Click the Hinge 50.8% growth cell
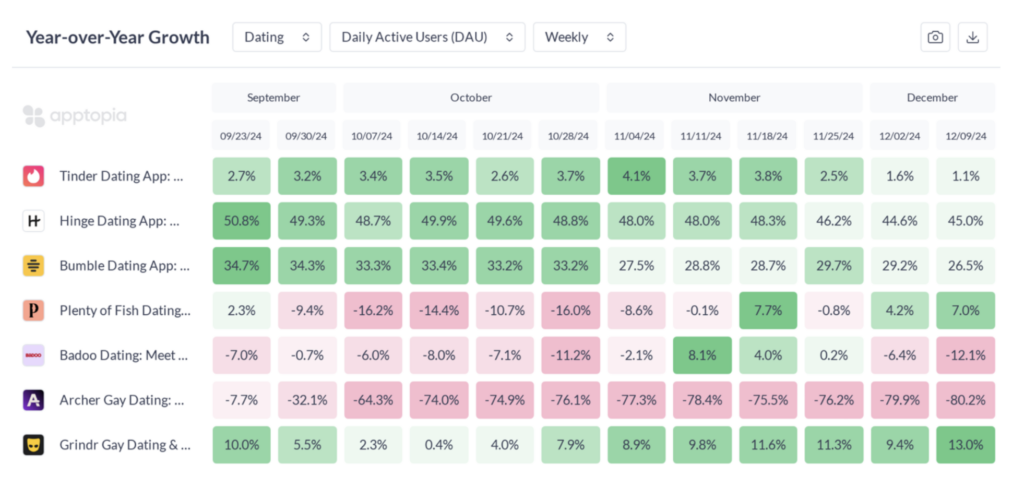Image resolution: width=1024 pixels, height=499 pixels. [241, 221]
